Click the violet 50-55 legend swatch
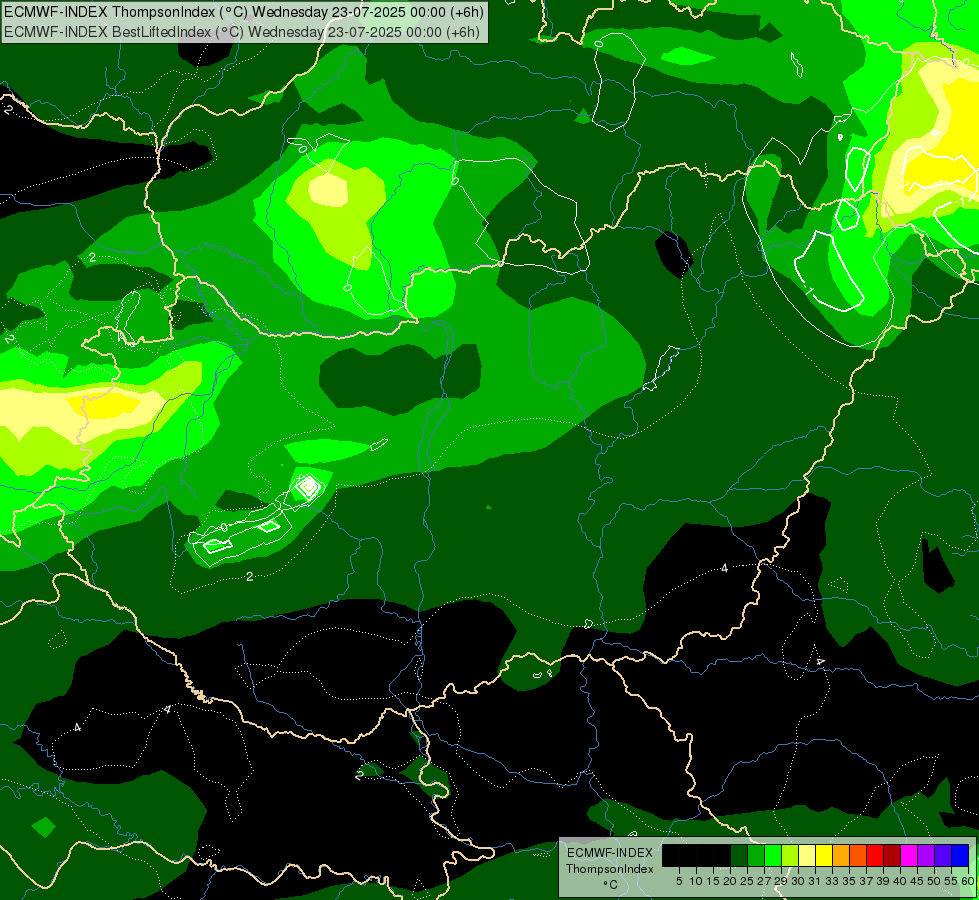Viewport: 979px width, 900px height. pos(943,856)
